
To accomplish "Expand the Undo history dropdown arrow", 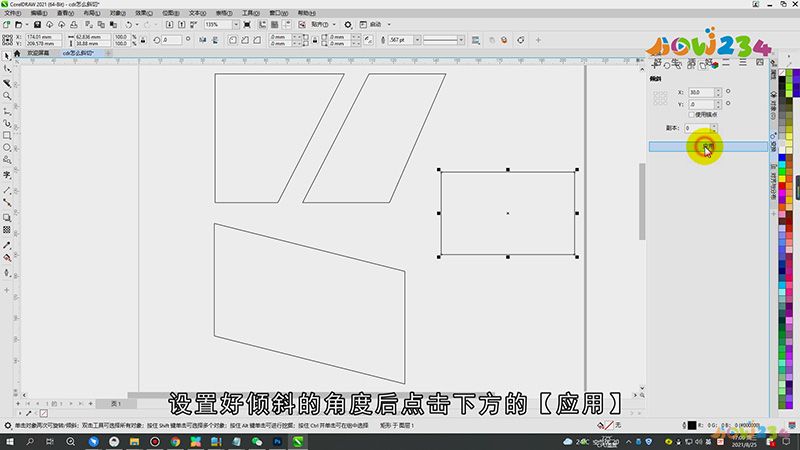I will coord(137,24).
